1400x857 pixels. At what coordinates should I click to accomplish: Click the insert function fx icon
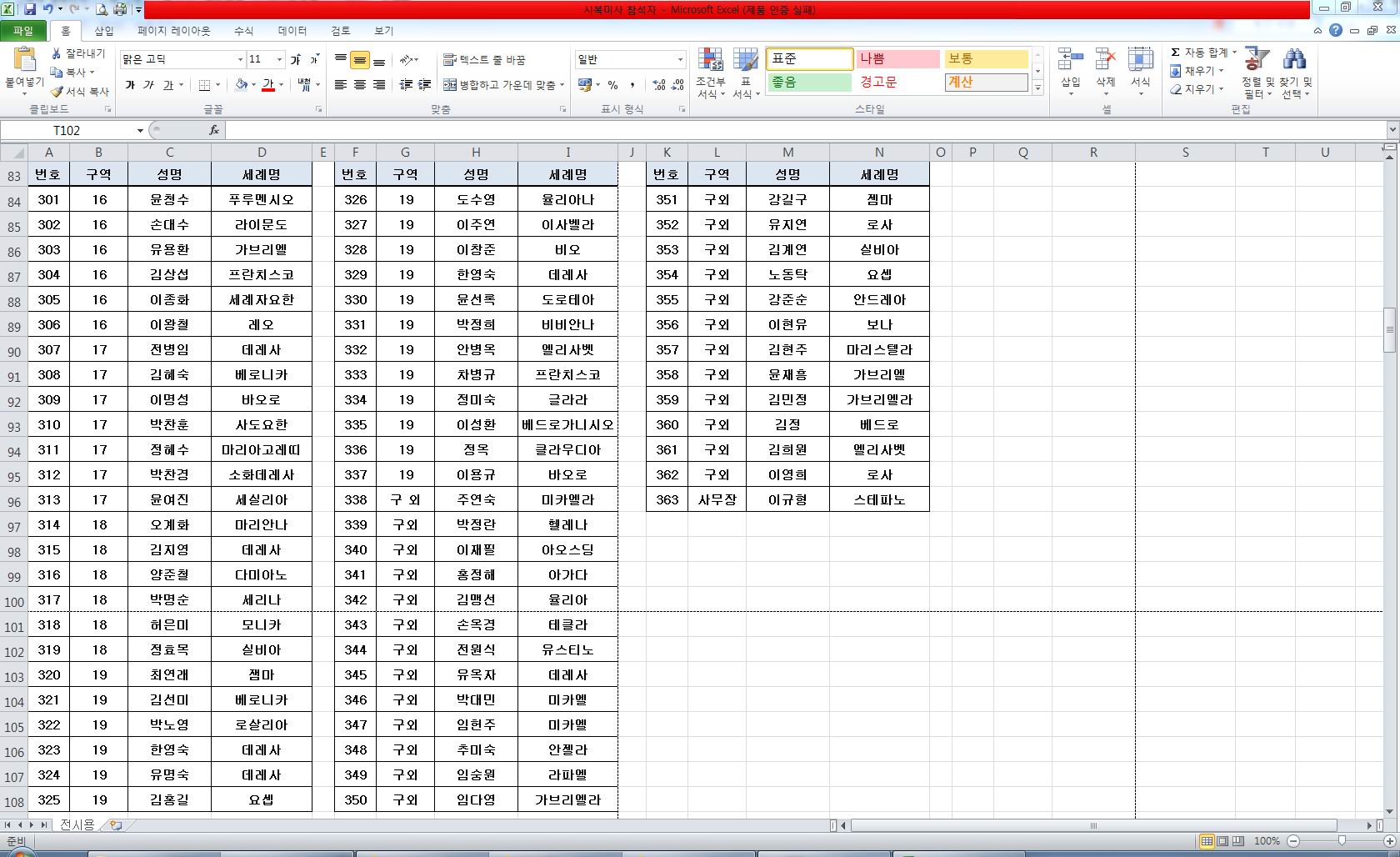coord(214,130)
